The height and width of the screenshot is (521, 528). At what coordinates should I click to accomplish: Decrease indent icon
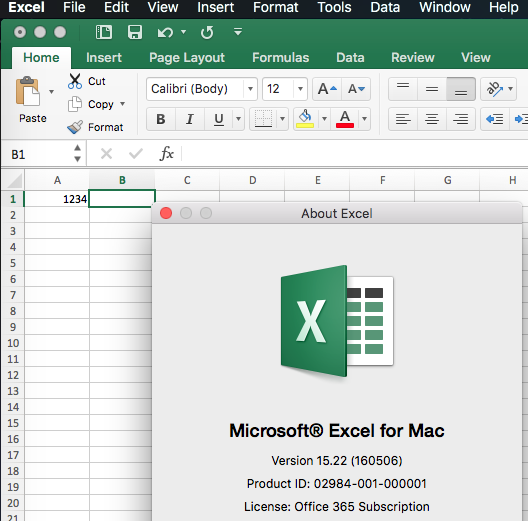point(495,119)
